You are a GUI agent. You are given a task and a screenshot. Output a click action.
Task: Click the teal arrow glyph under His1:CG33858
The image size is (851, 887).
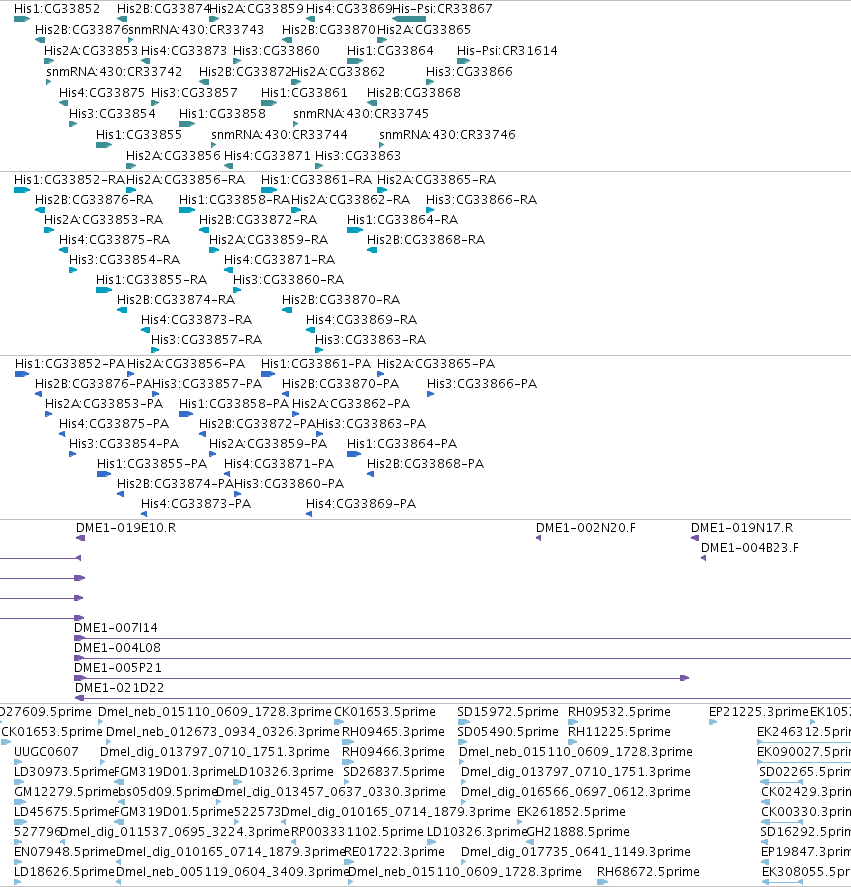[x=187, y=124]
